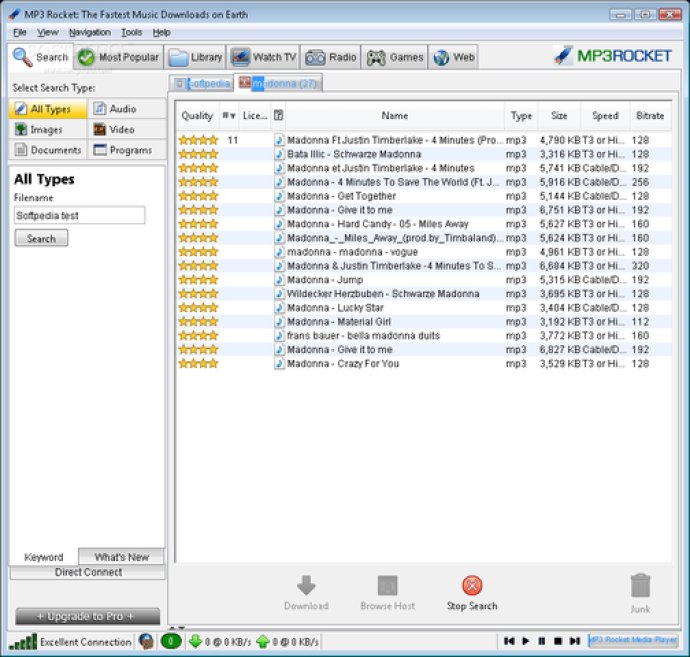Viewport: 690px width, 657px height.
Task: Click the MP3 Rocket Media Player progress bar
Action: coord(633,640)
